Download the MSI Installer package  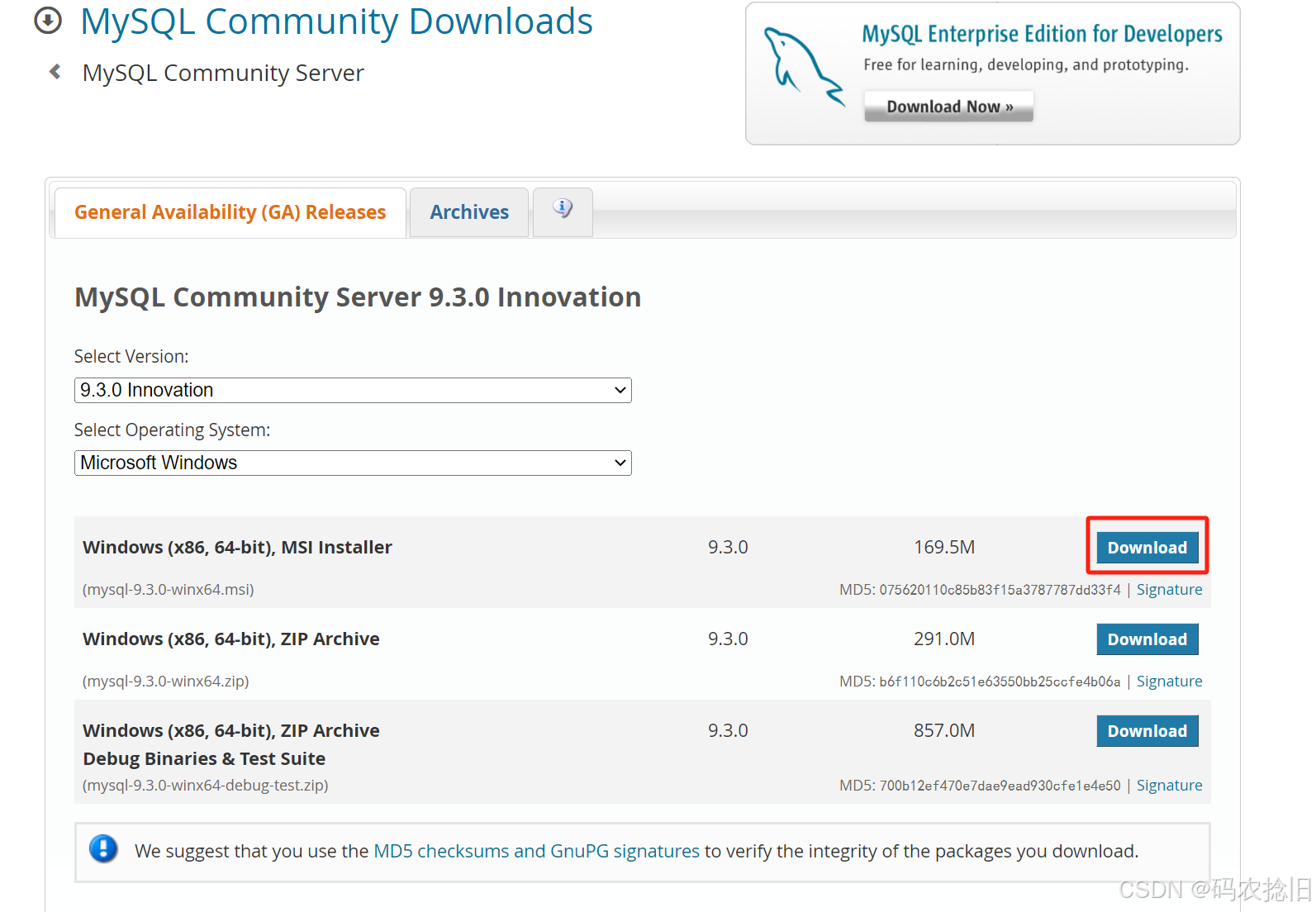coord(1147,548)
